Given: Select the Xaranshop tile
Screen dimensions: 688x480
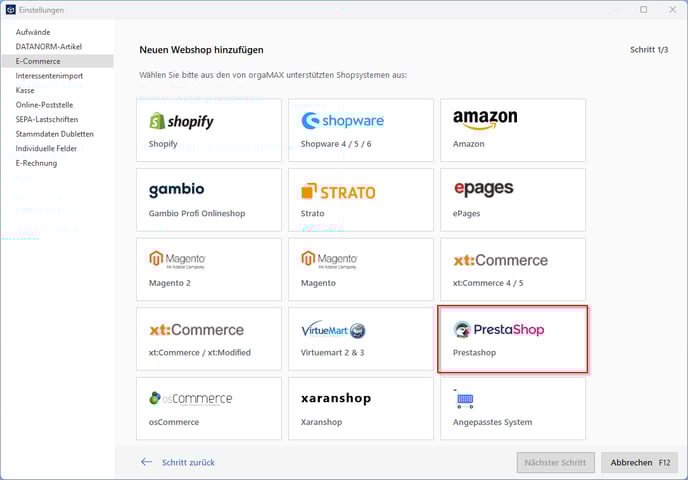Looking at the screenshot, I should [361, 408].
